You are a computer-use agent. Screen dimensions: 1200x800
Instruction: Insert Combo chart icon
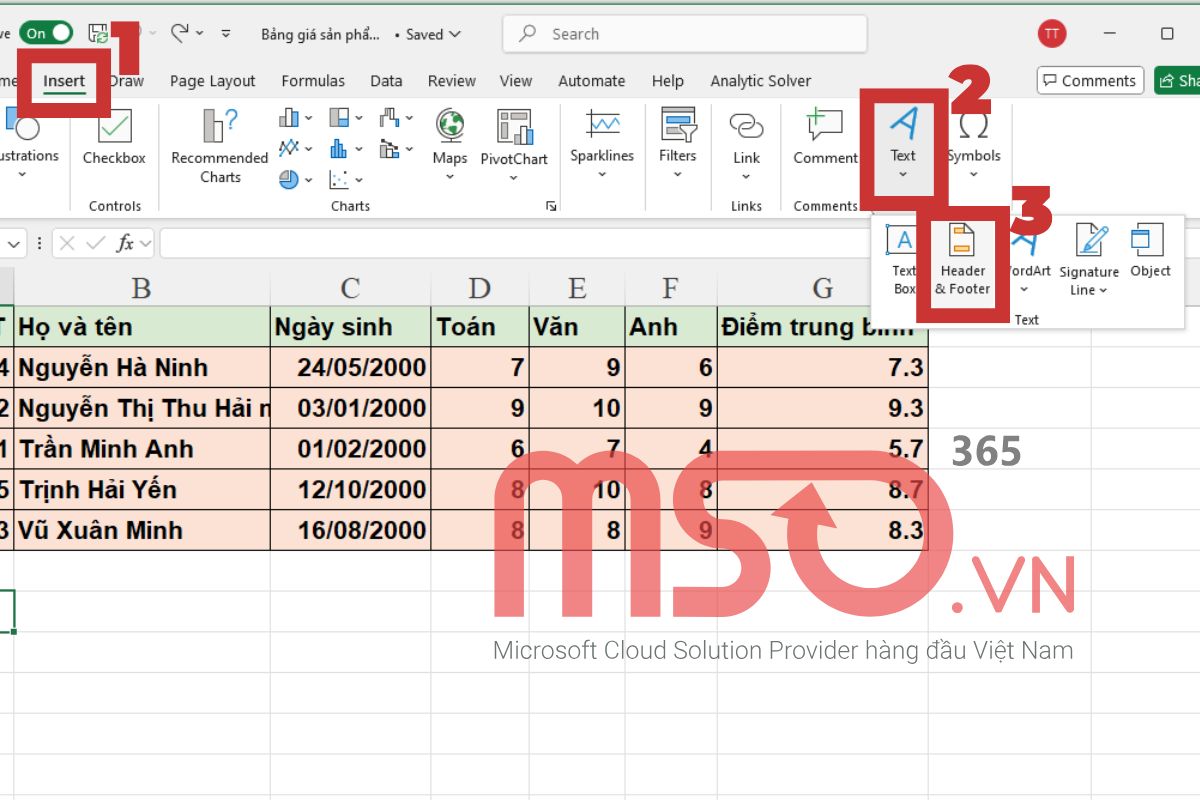pyautogui.click(x=396, y=149)
